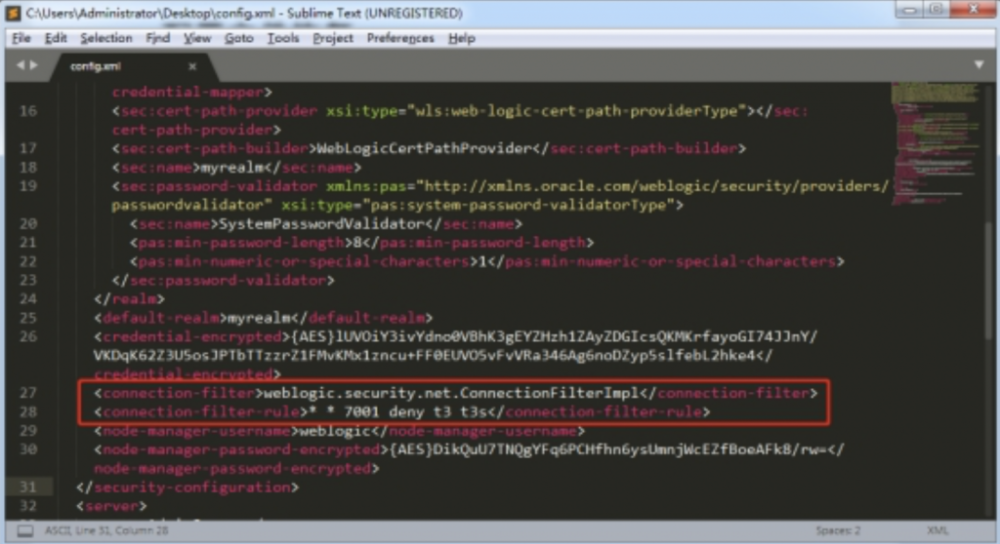This screenshot has height=544, width=1000.
Task: Click the '* * 7001 deny t3 t3s' rule
Action: tap(398, 411)
